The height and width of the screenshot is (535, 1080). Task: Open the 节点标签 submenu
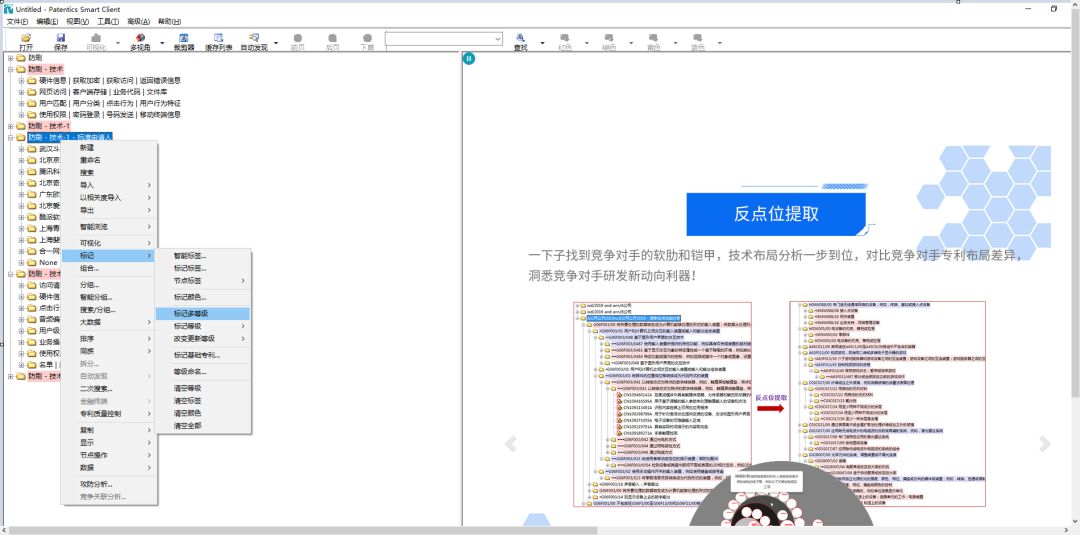click(202, 281)
